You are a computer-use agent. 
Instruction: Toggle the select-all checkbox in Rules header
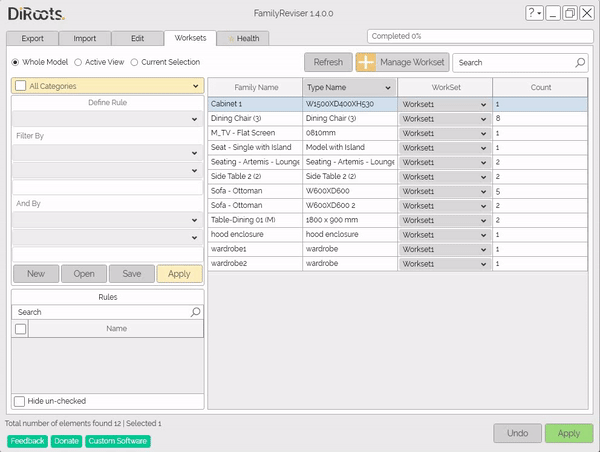[x=21, y=328]
